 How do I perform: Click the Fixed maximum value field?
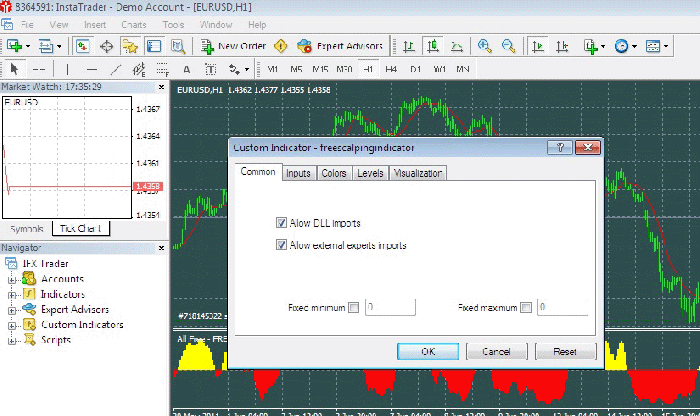point(562,307)
